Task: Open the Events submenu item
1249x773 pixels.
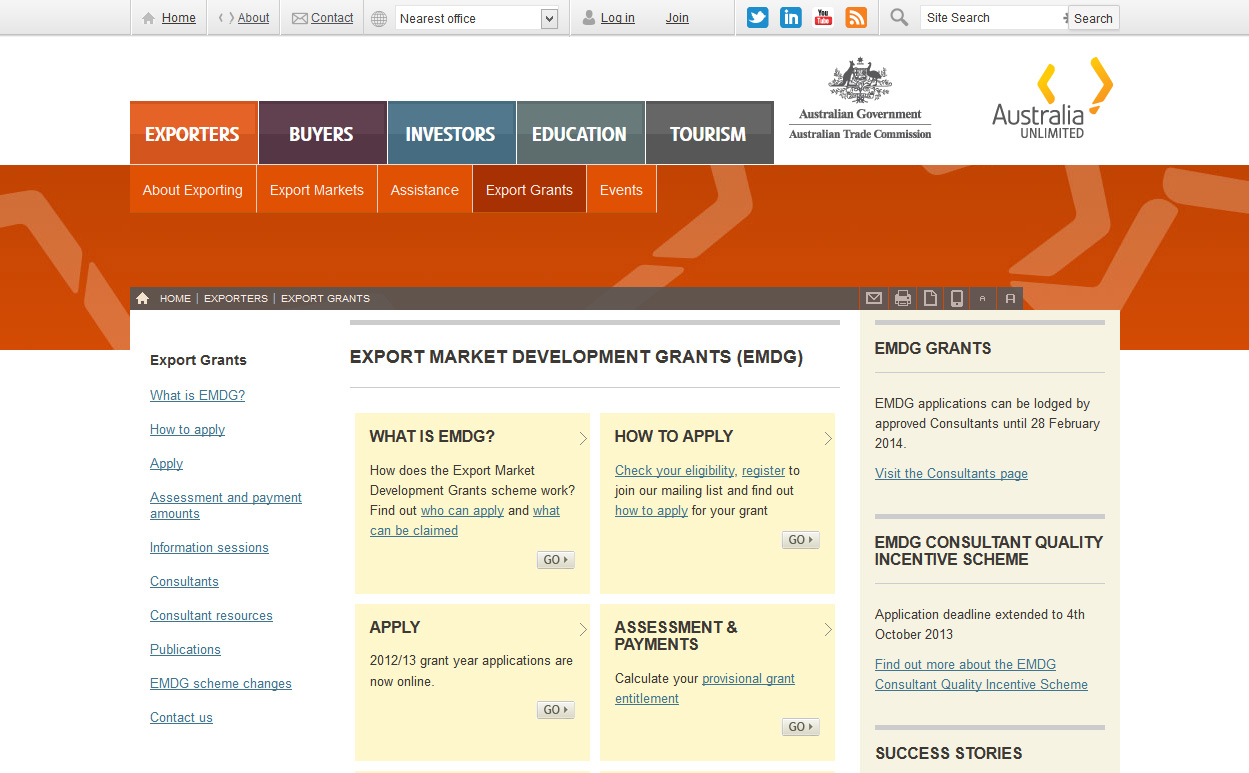Action: 621,190
